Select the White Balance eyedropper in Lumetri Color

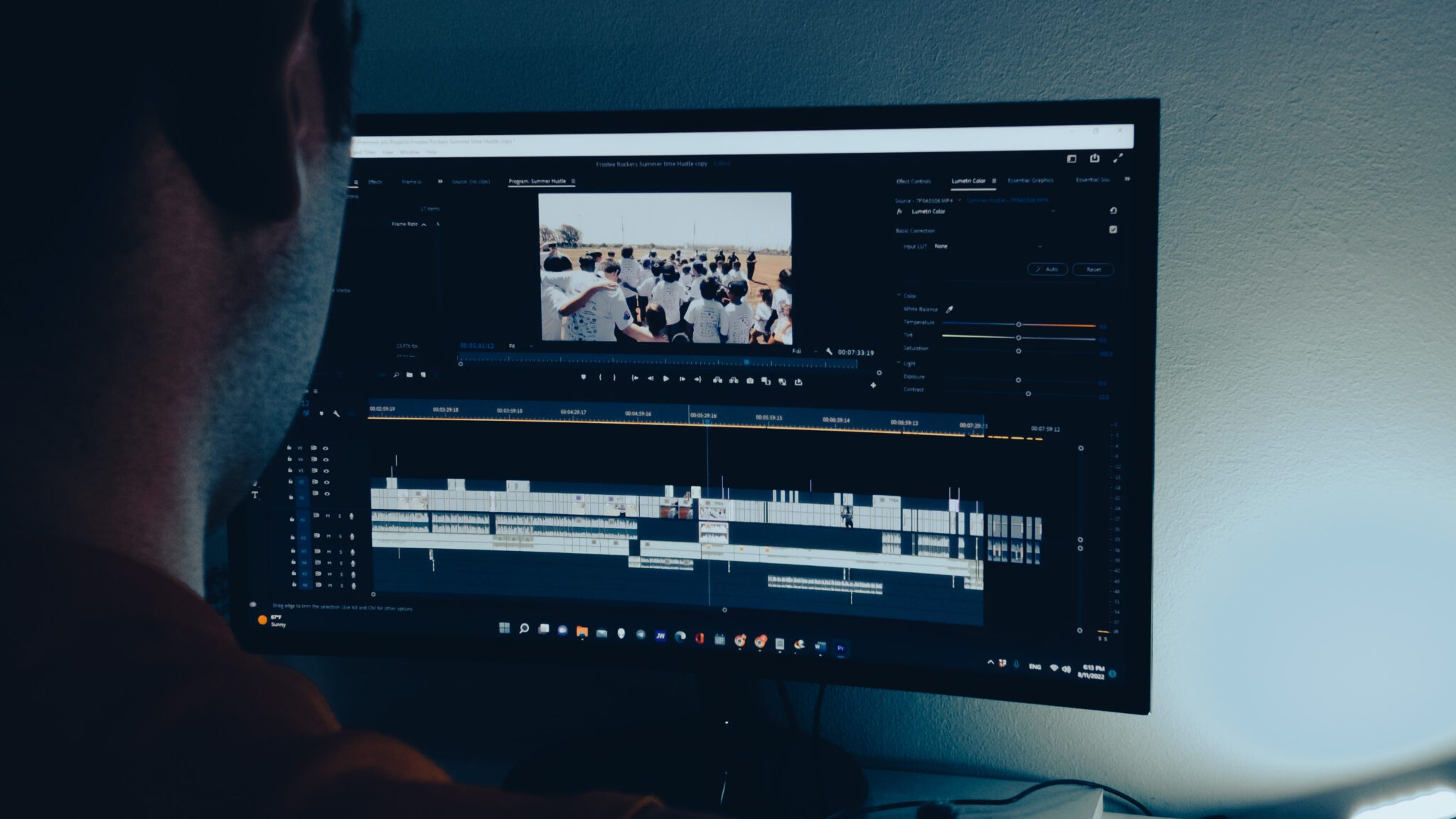click(949, 309)
